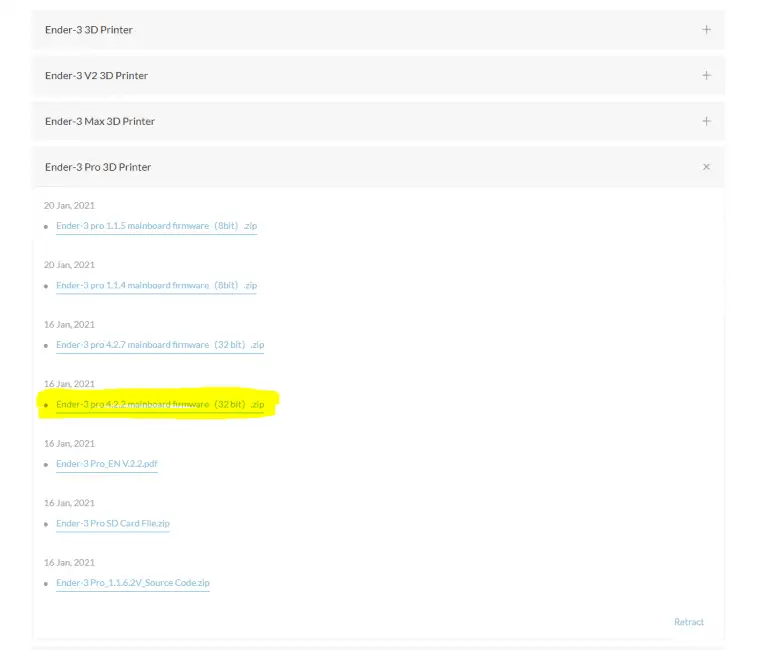Expand Ender-3 V2 3D Printer plus icon
The image size is (768, 650).
[706, 76]
